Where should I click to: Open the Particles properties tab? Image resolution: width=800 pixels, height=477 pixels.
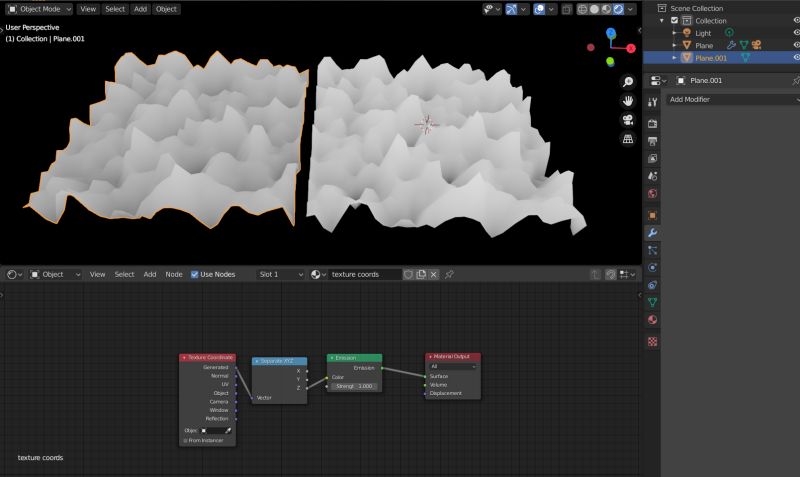tap(653, 250)
